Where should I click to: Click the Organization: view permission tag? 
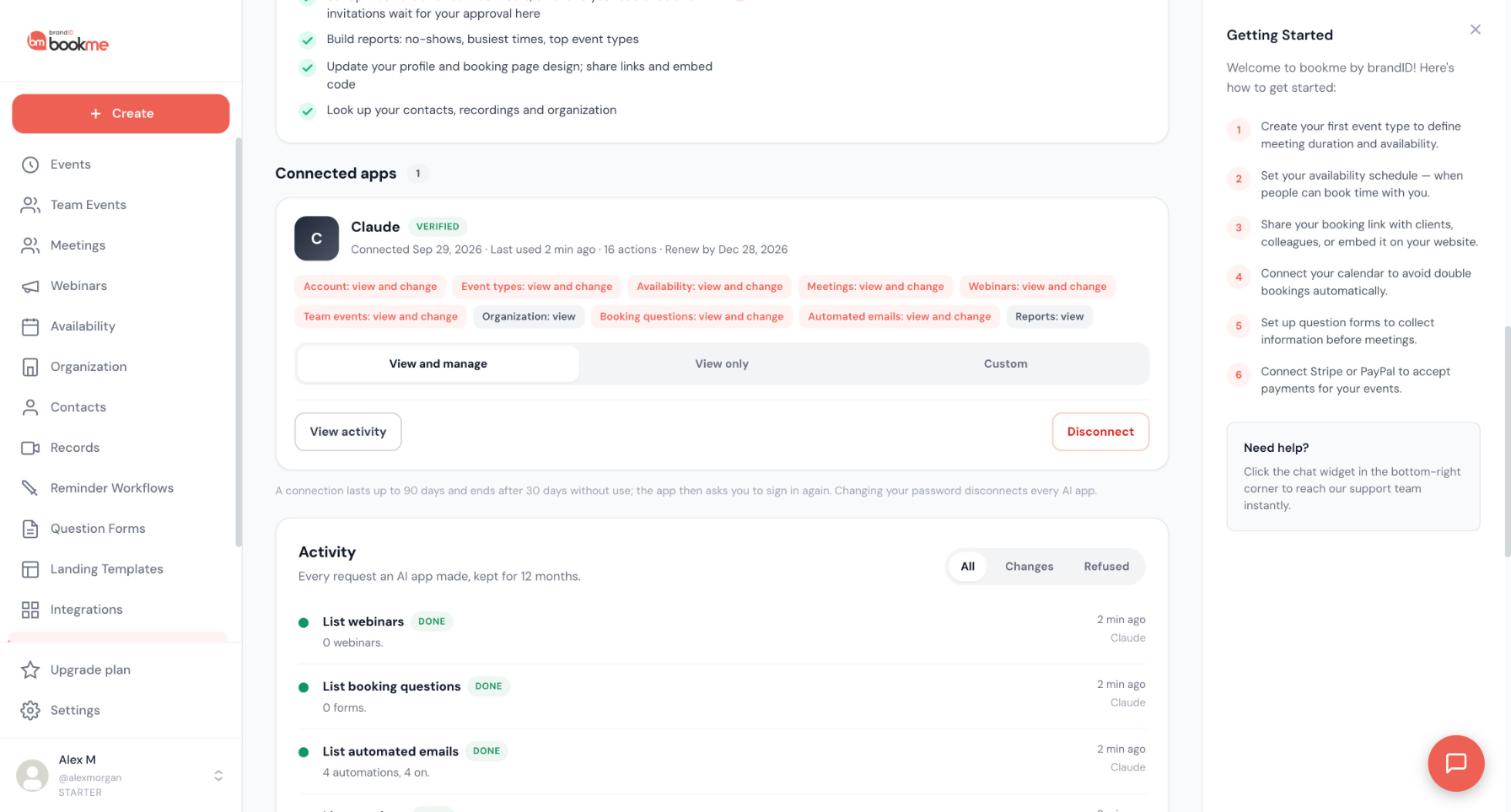click(x=529, y=316)
